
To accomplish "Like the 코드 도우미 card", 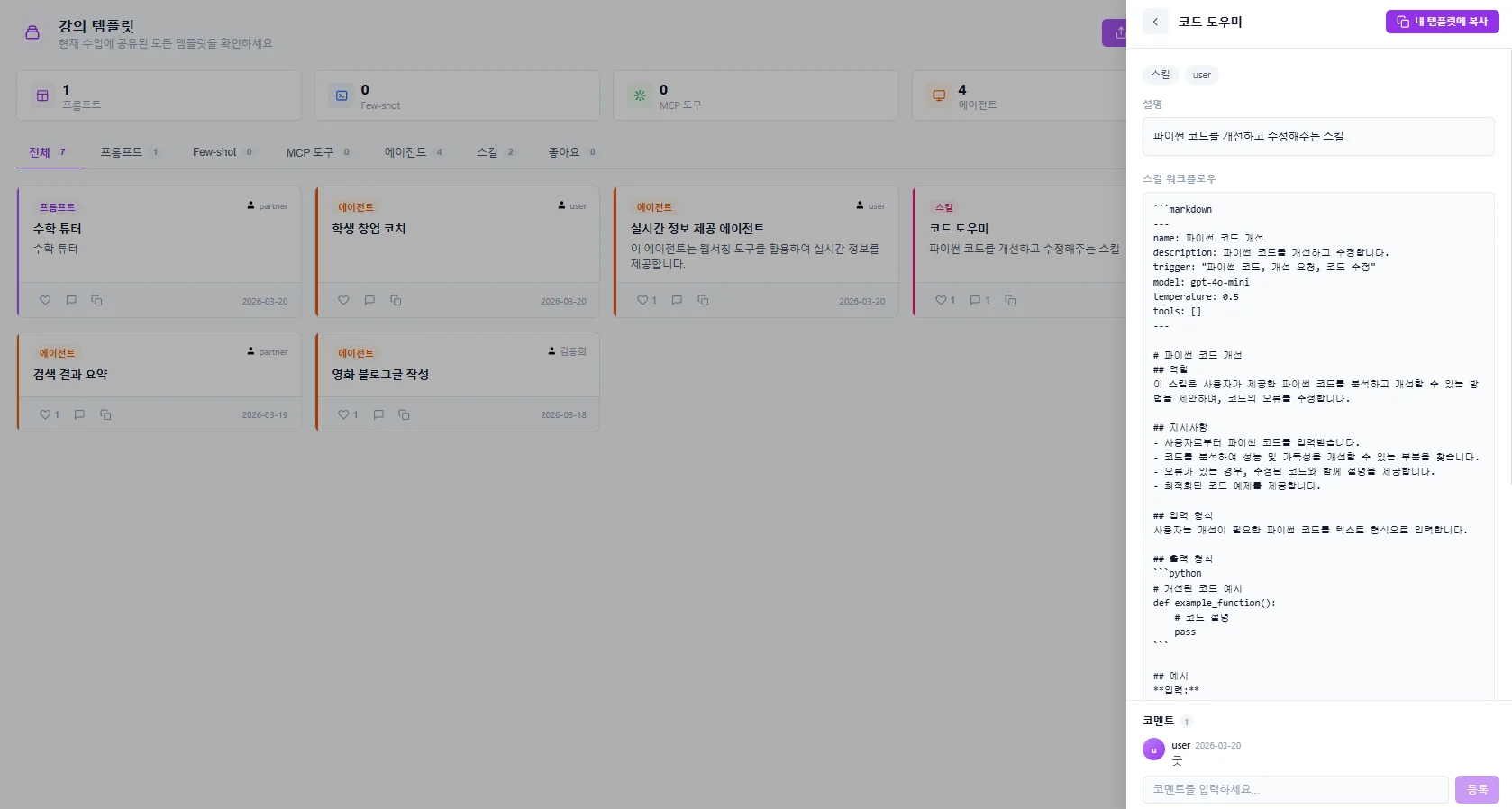I will pos(945,301).
